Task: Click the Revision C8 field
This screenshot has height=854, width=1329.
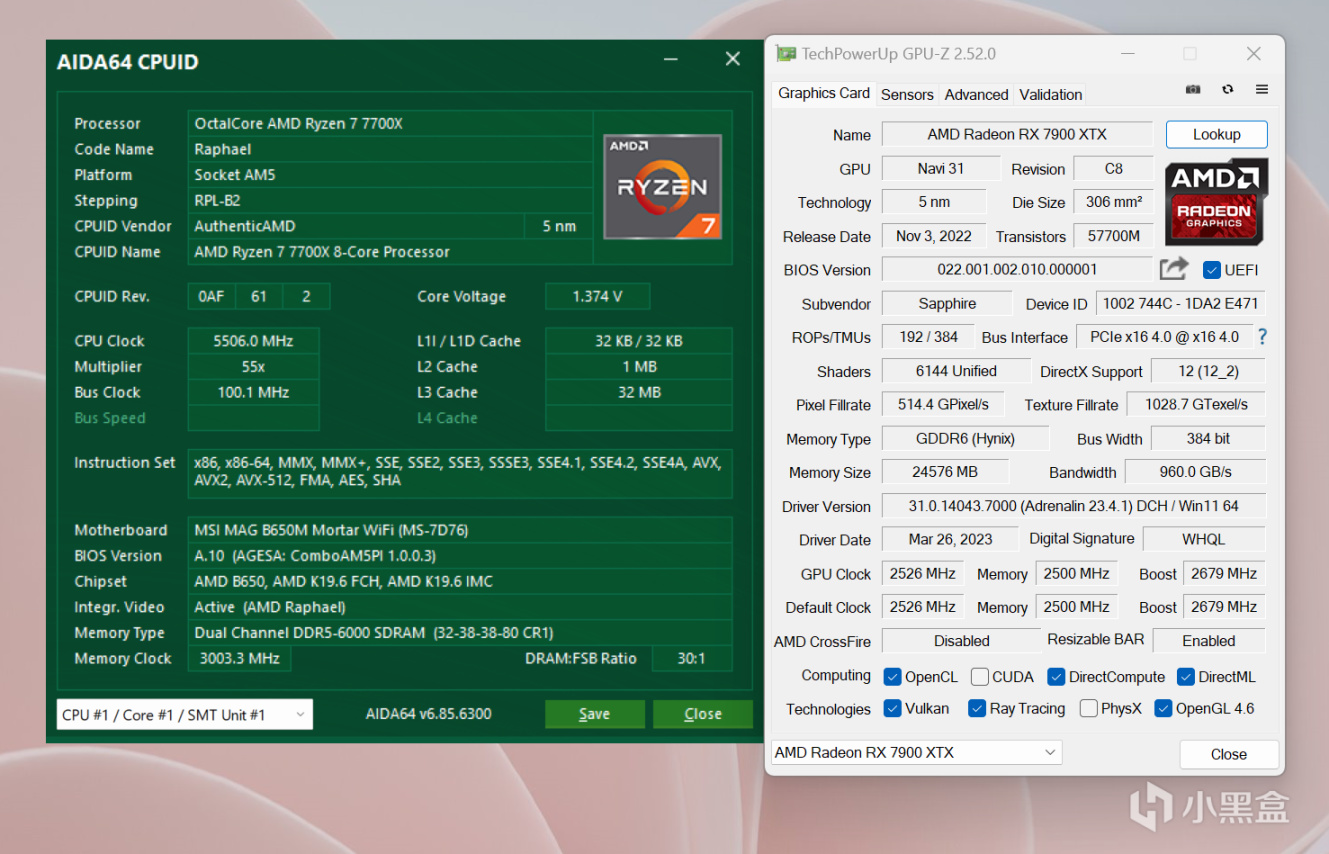Action: point(1113,169)
